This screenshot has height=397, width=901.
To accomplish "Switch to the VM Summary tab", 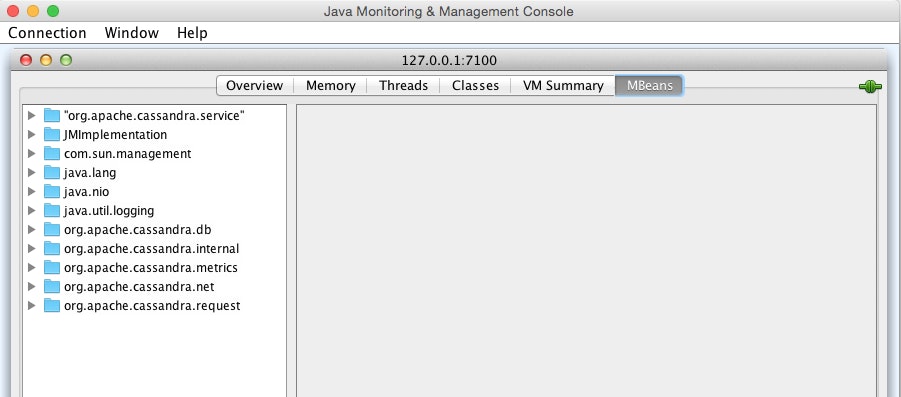I will (563, 86).
